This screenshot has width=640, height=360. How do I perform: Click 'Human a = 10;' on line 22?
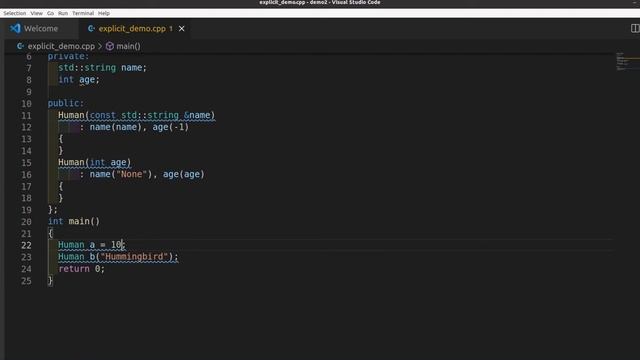coord(92,245)
